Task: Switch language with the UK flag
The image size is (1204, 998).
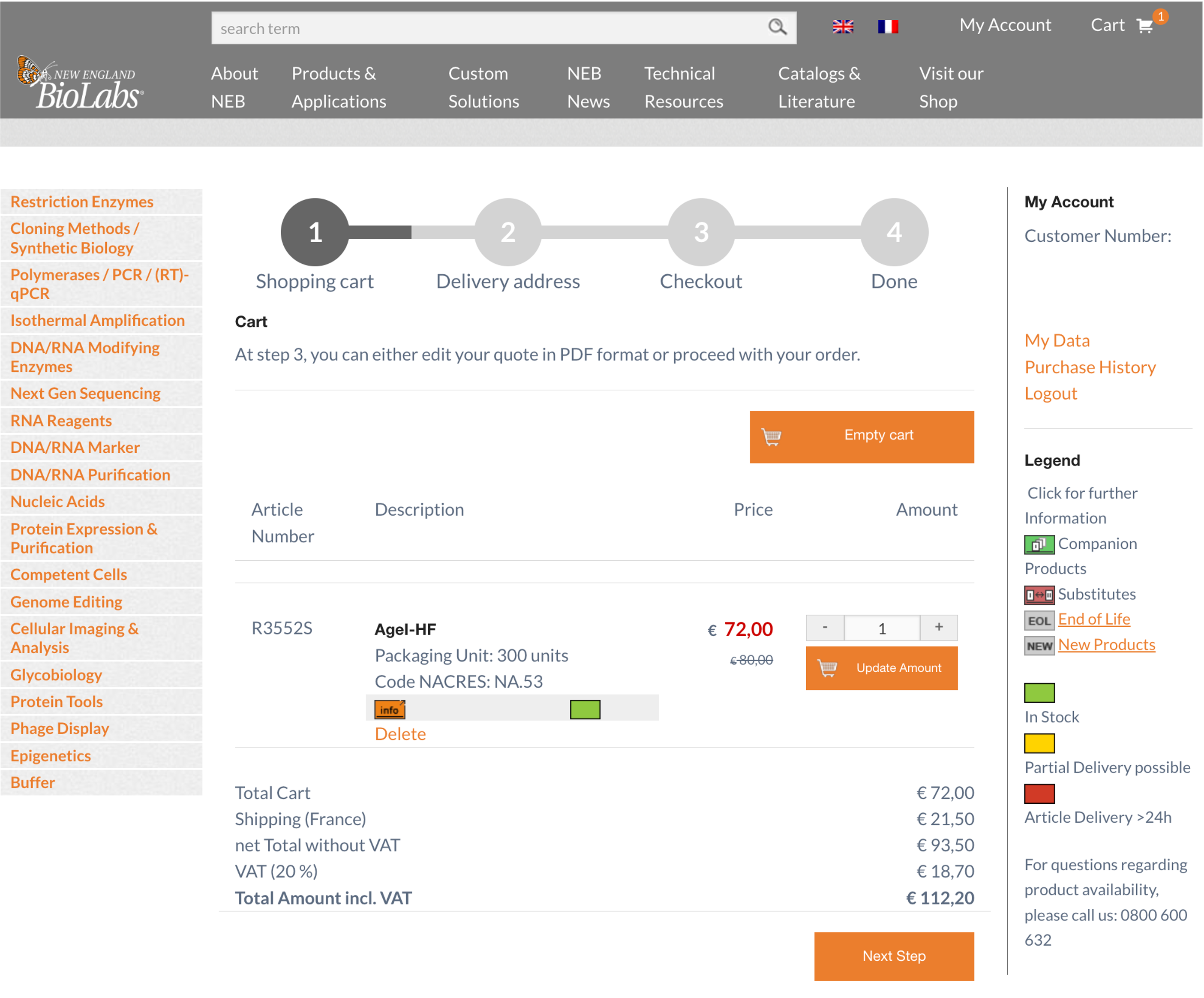Action: pyautogui.click(x=843, y=27)
